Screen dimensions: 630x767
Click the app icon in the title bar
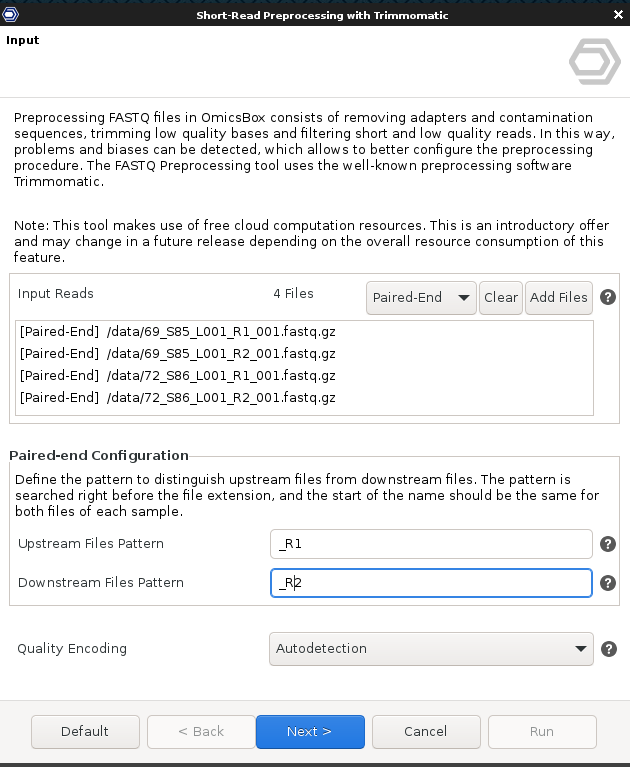coord(11,15)
